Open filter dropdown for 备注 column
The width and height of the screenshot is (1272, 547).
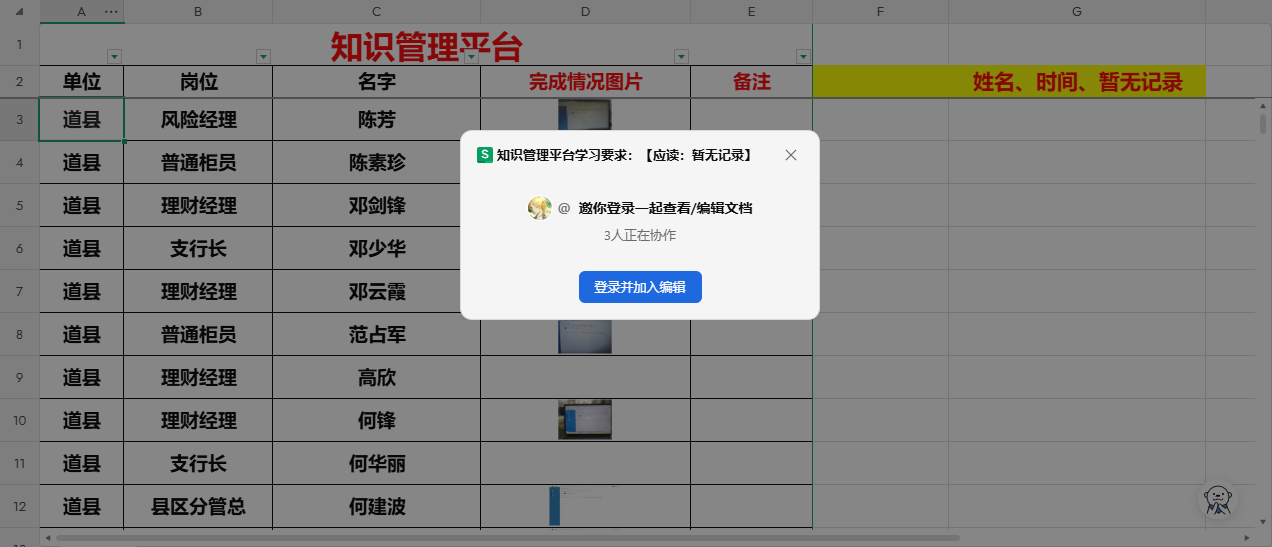[x=802, y=56]
